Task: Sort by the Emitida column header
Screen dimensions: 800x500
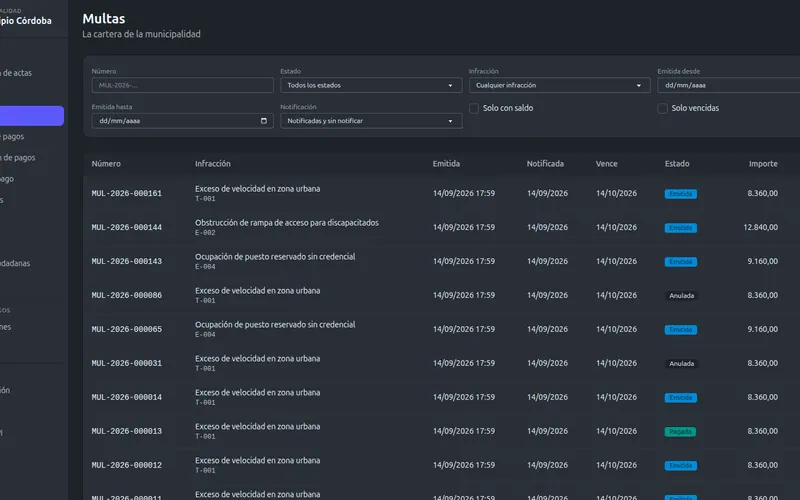Action: pos(446,164)
